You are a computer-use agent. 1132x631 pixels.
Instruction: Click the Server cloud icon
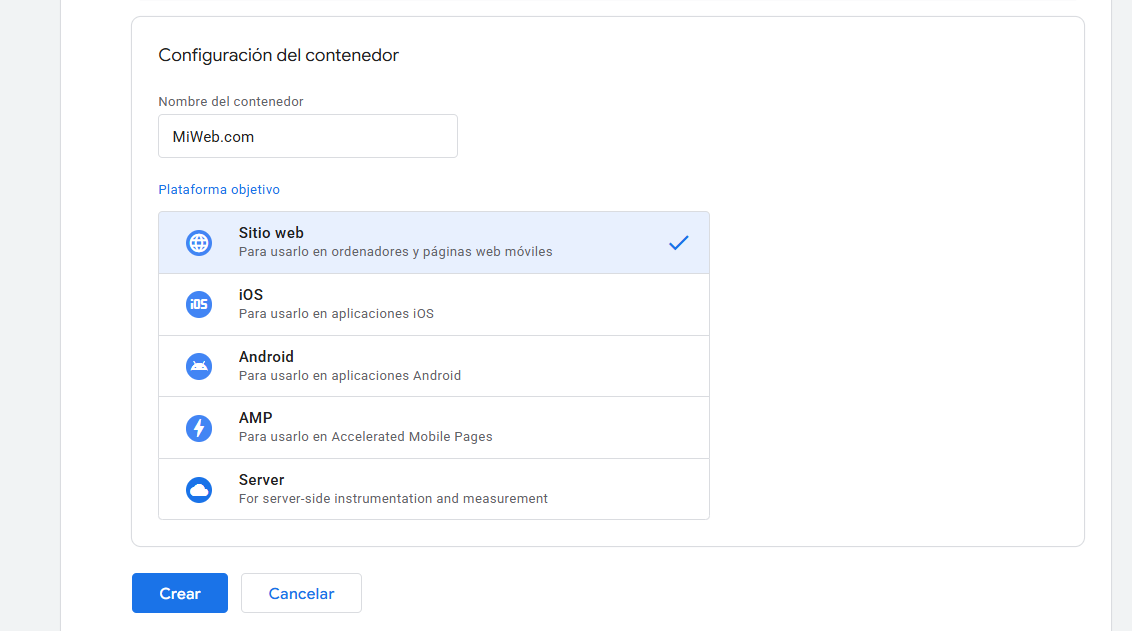click(199, 490)
